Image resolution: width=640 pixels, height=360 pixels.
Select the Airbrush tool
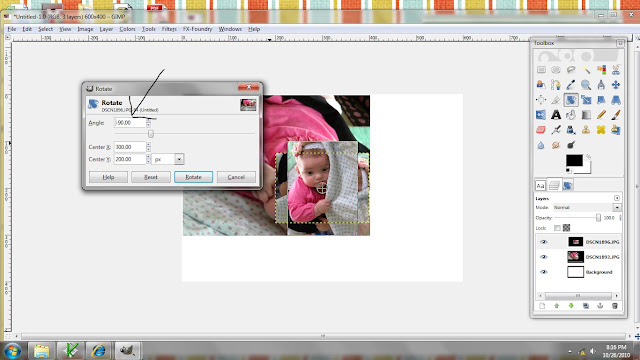[x=556, y=130]
